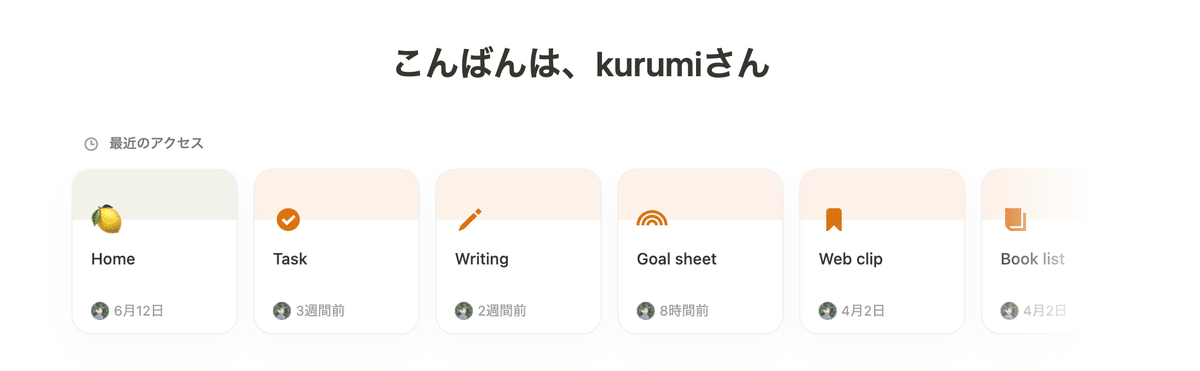Click the orange checkmark Task icon
1200x371 pixels.
[x=288, y=219]
